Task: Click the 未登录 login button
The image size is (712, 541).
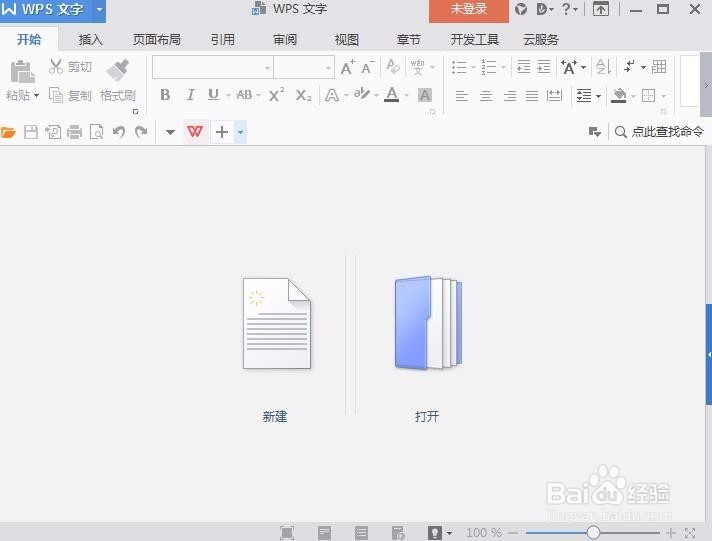Action: 469,10
